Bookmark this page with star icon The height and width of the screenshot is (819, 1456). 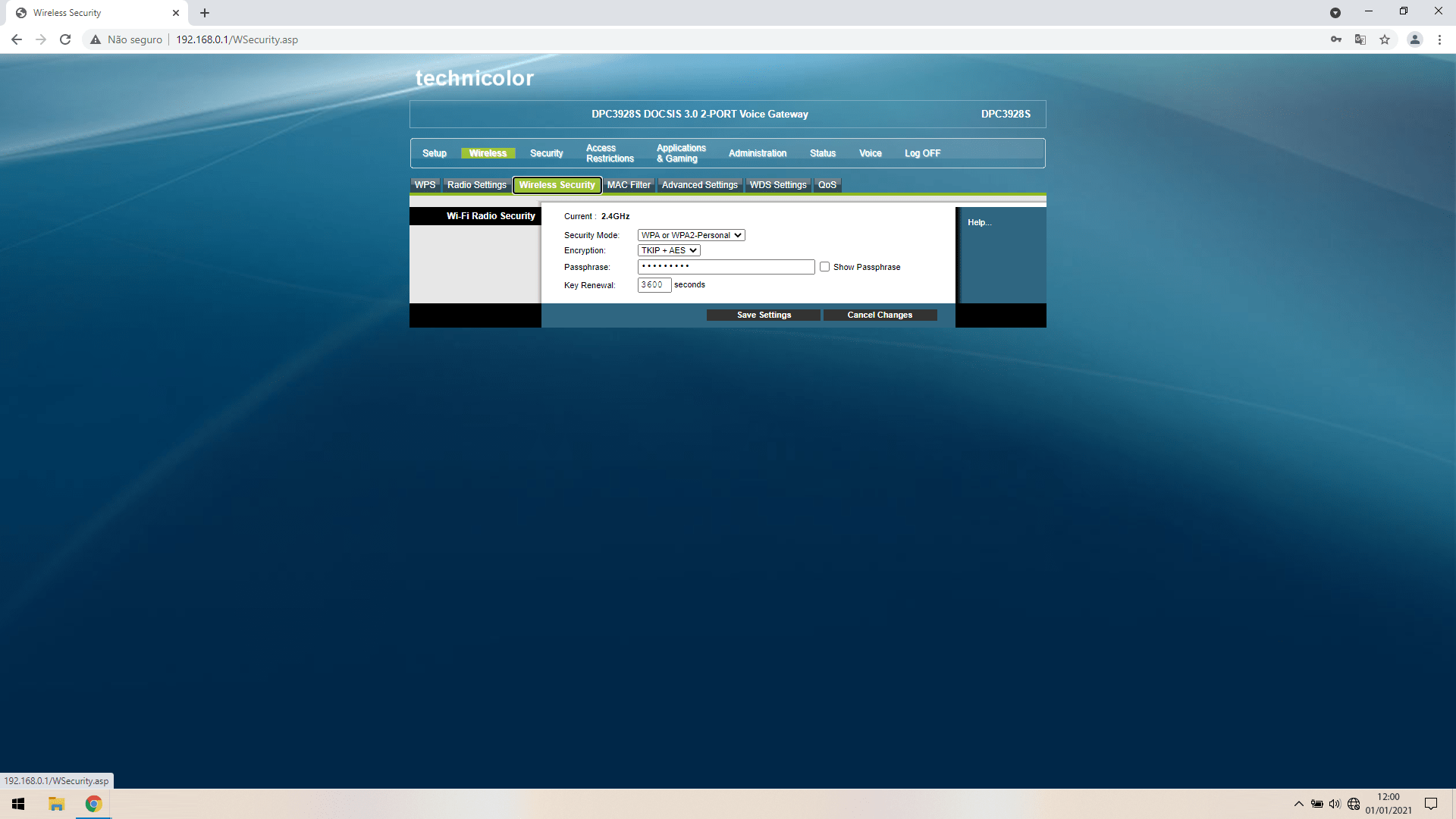click(1385, 39)
